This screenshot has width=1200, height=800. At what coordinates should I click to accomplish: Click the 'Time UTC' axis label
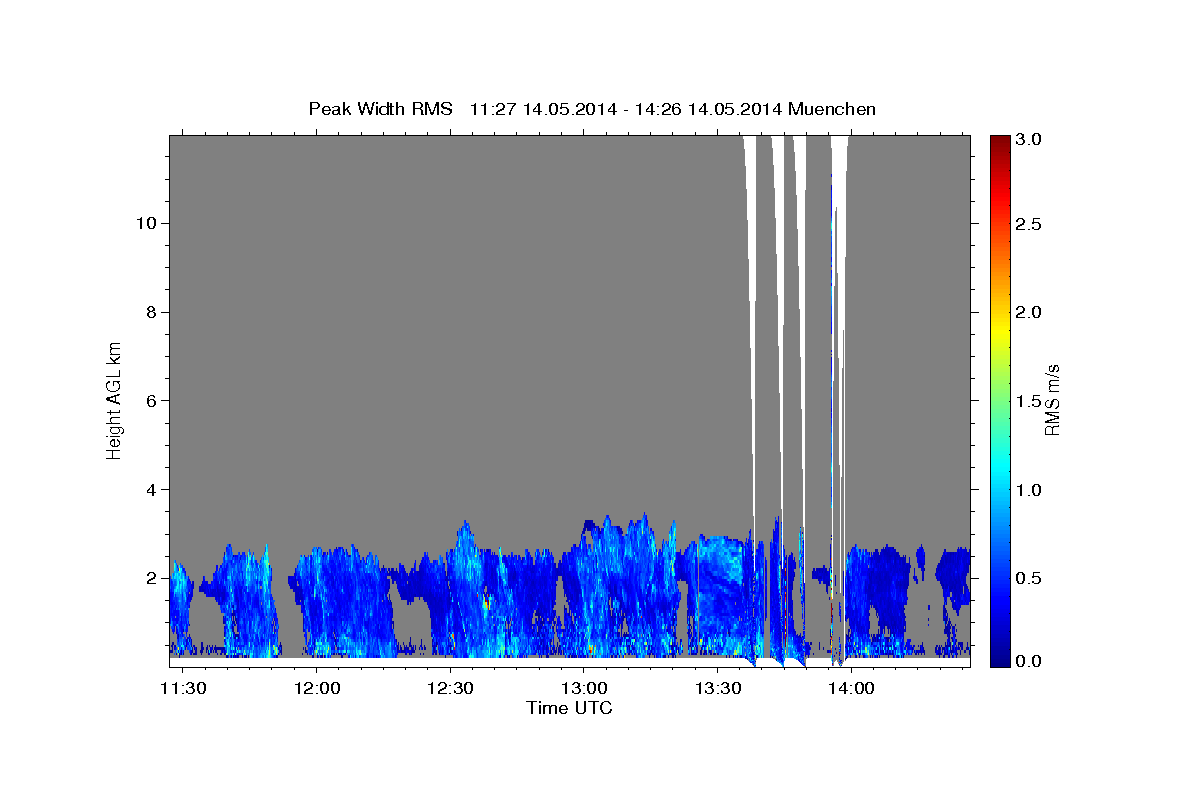(569, 708)
